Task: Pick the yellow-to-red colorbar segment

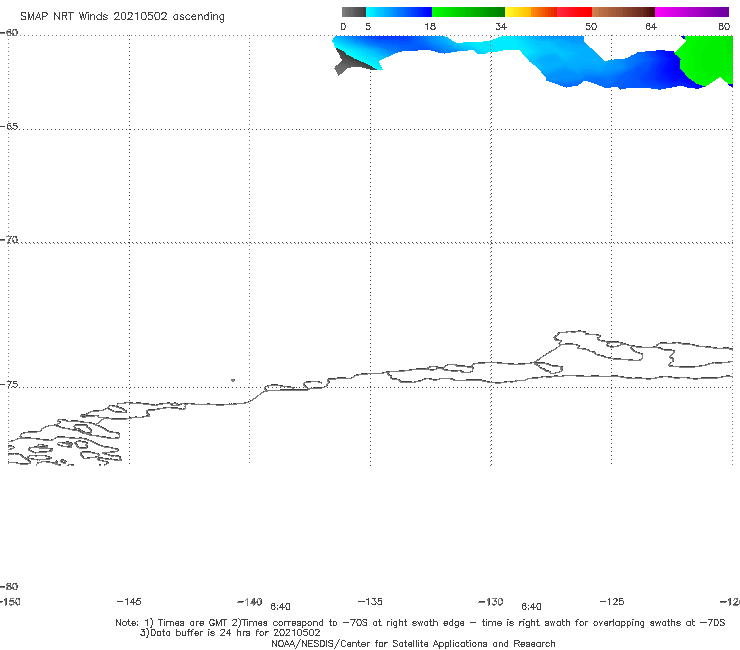Action: tap(548, 12)
